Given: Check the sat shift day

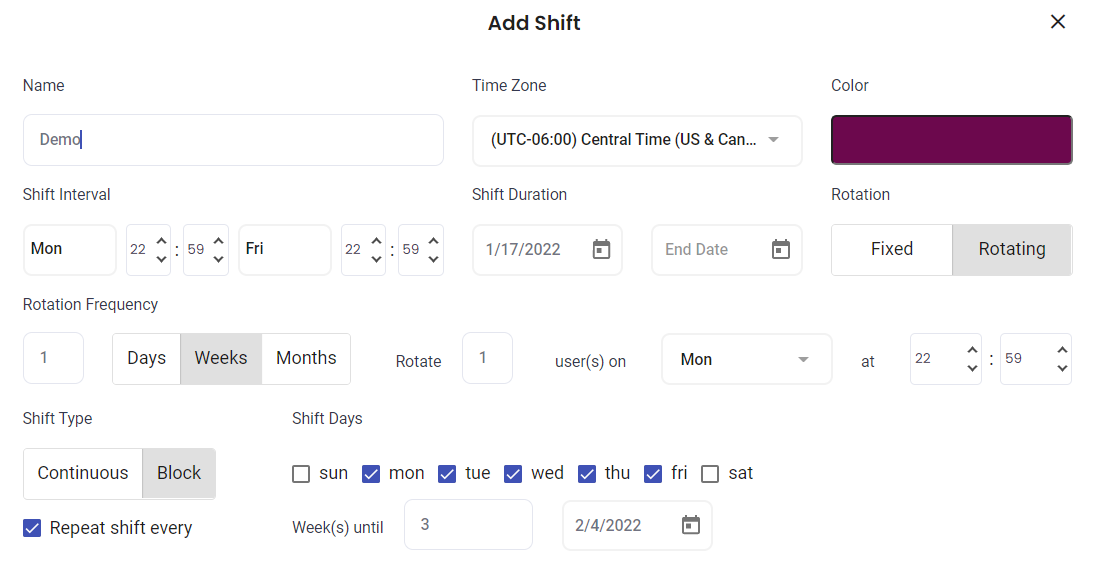Looking at the screenshot, I should point(710,473).
